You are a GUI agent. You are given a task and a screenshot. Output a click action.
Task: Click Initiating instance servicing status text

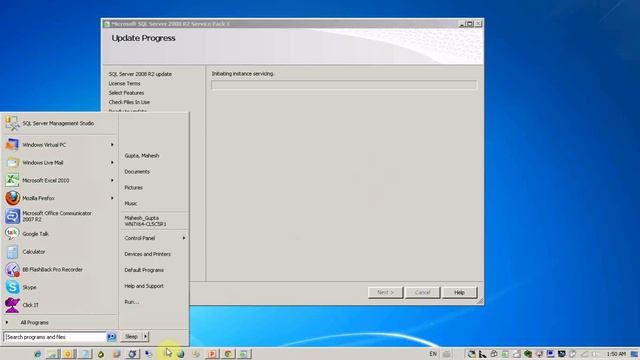pos(242,73)
